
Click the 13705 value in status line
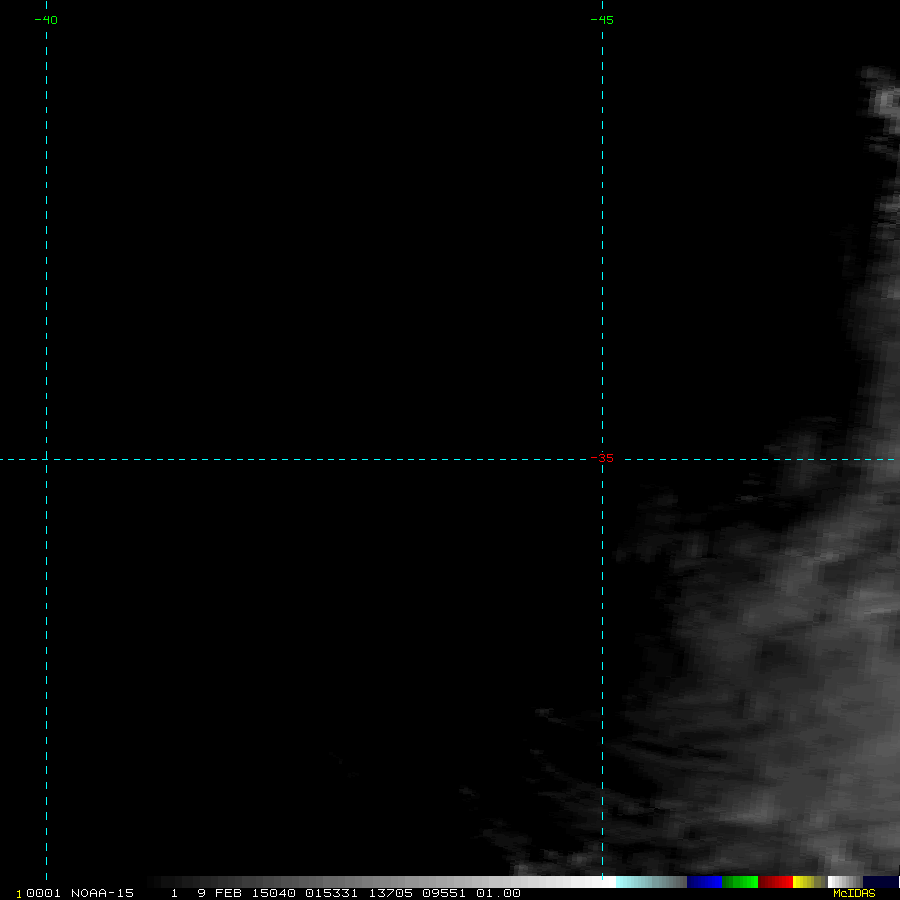coord(388,893)
